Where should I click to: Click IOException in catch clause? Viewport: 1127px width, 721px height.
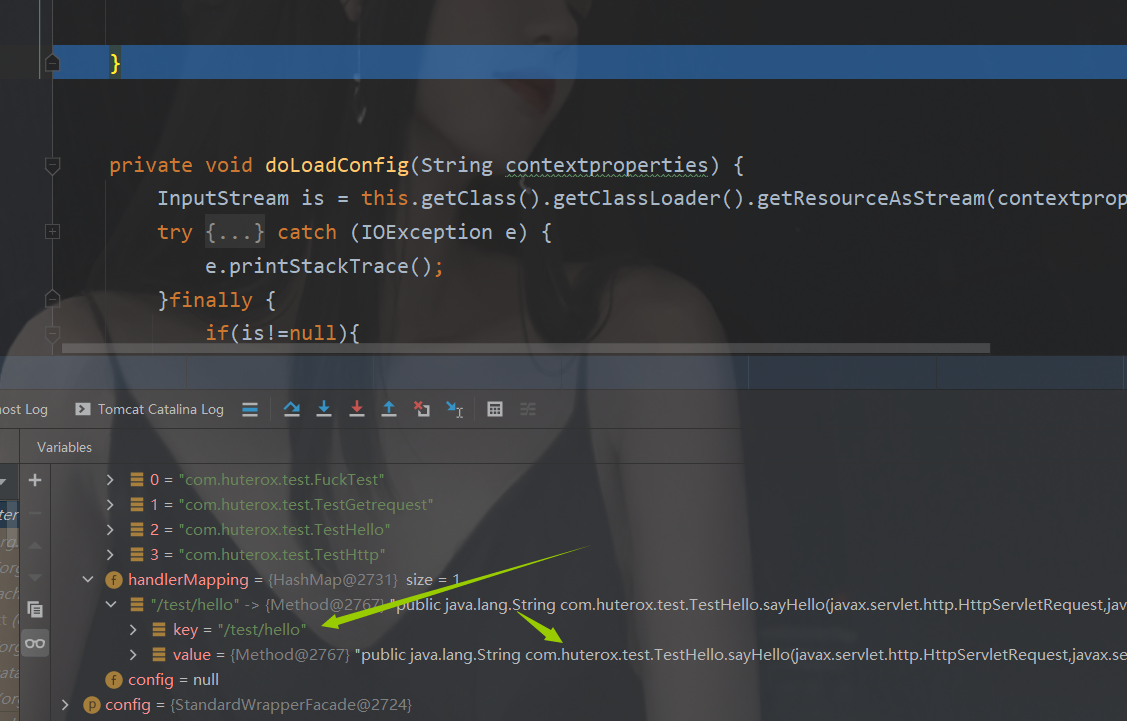(x=426, y=232)
